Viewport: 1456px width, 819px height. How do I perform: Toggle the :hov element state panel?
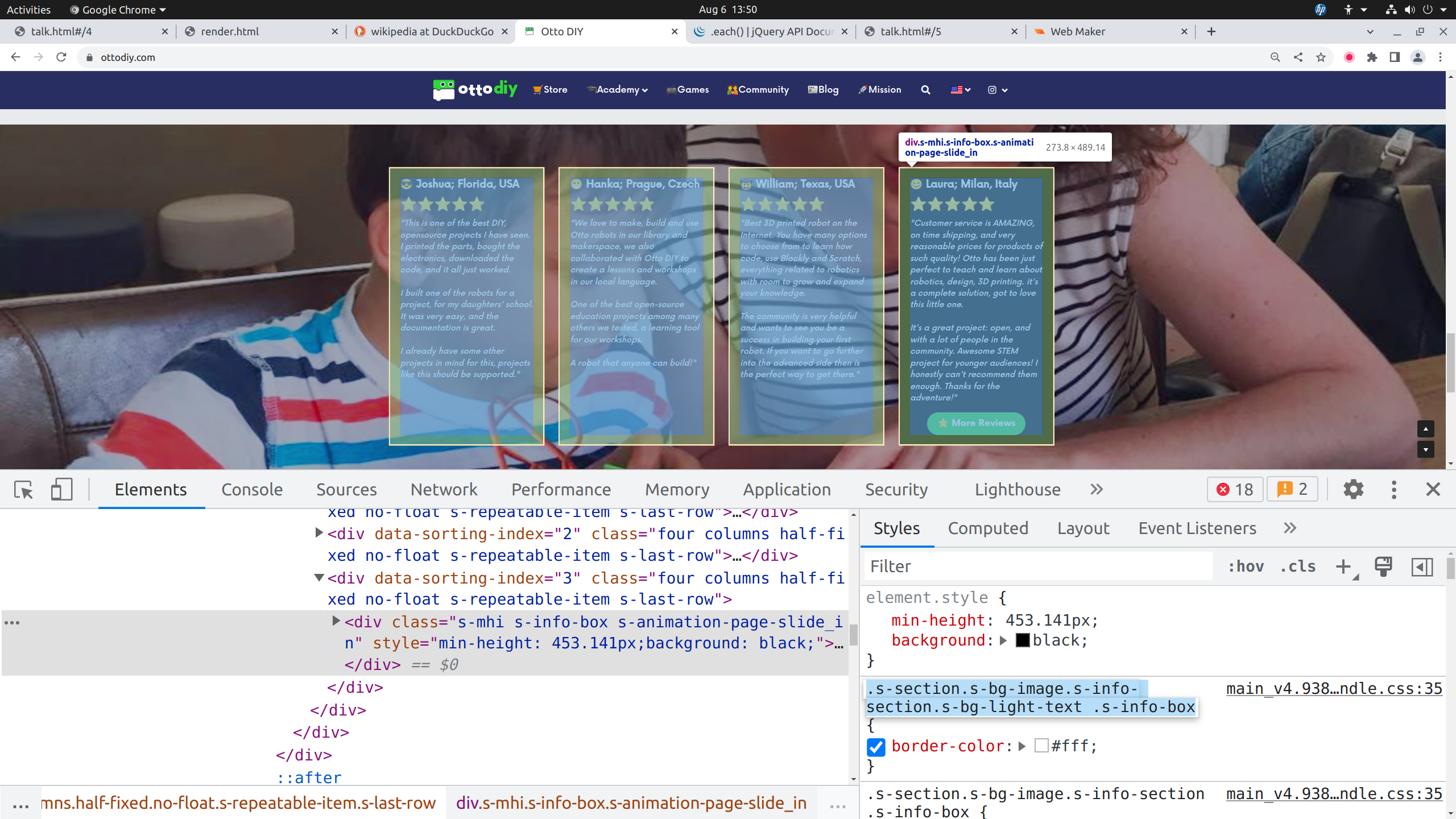(x=1246, y=566)
